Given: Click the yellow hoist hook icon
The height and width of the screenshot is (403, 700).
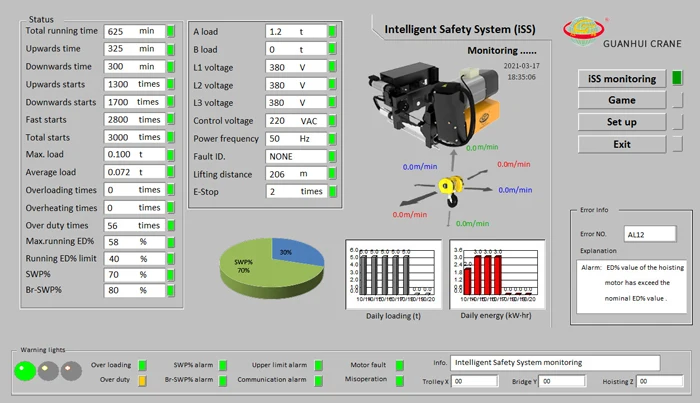Looking at the screenshot, I should [x=451, y=190].
